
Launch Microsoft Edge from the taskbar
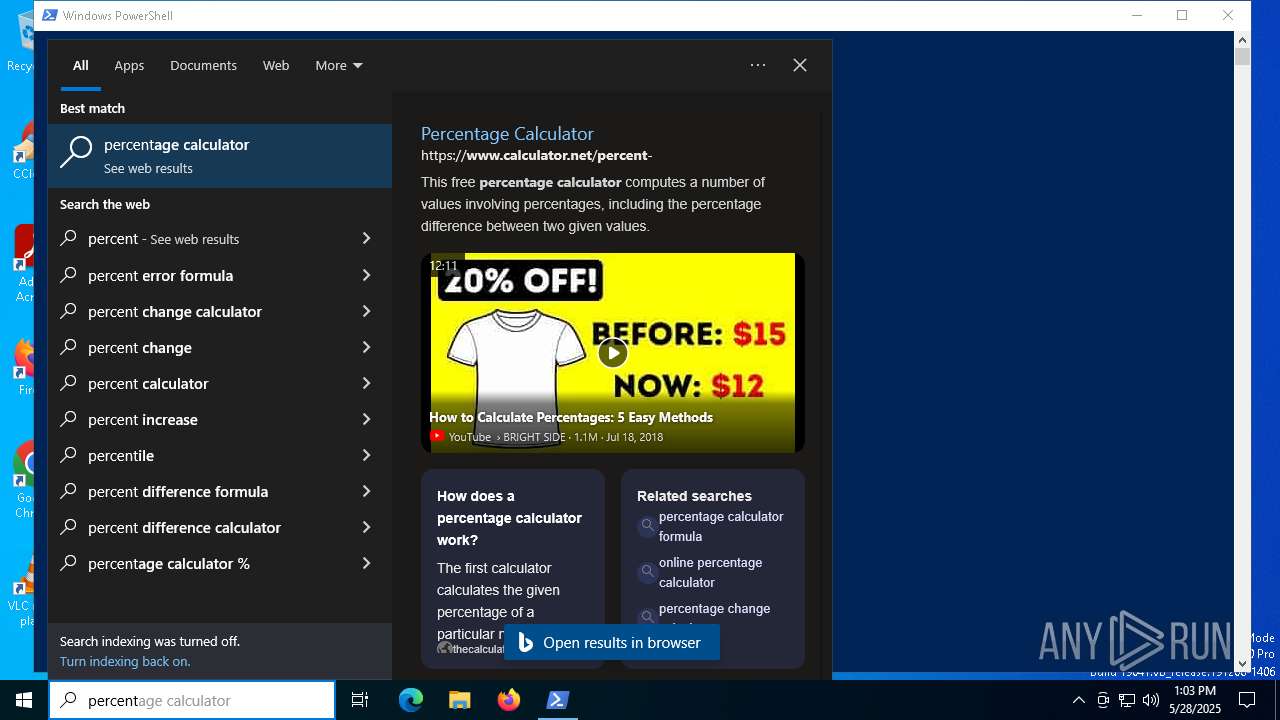(x=411, y=700)
